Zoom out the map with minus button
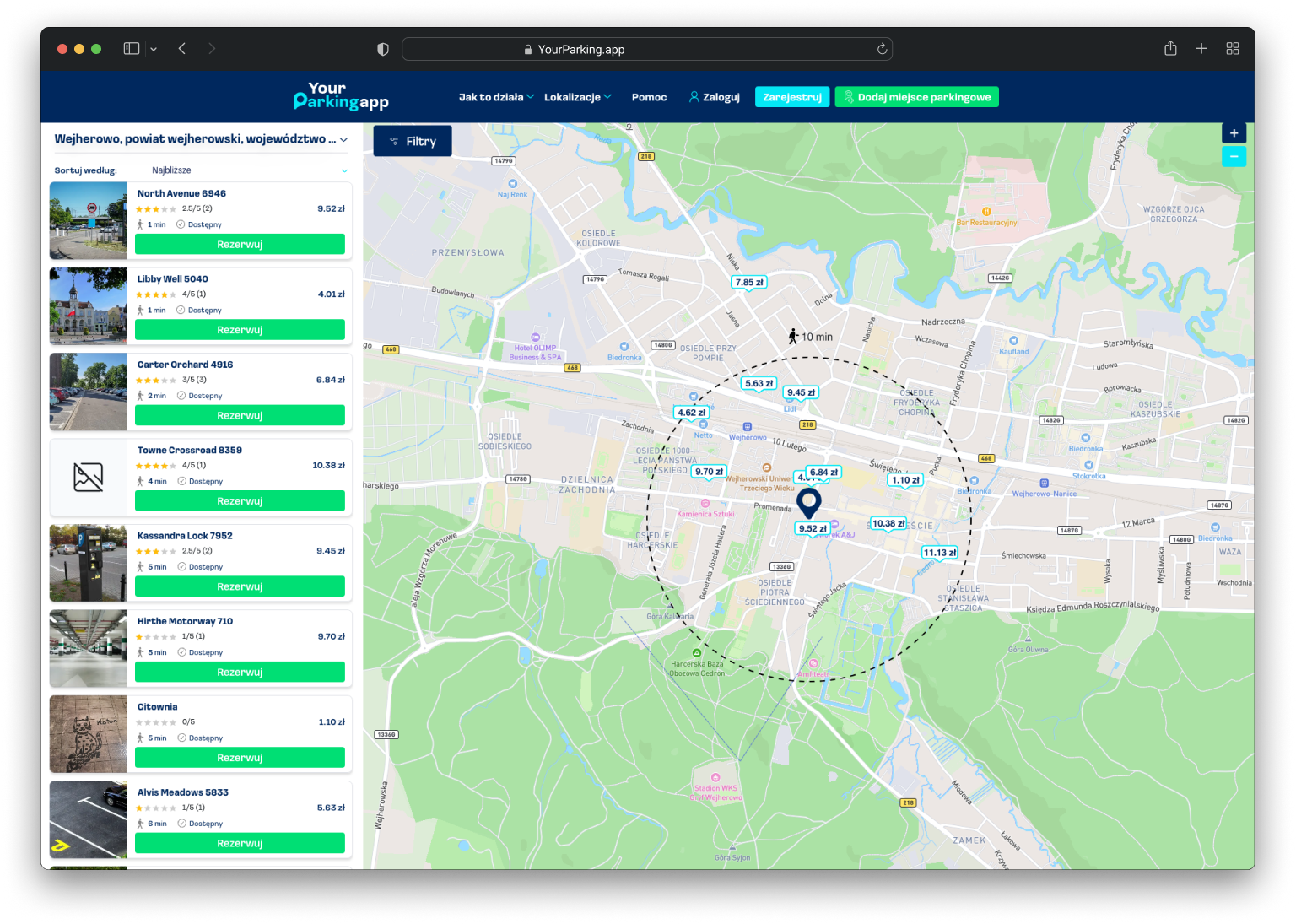Viewport: 1296px width, 924px height. point(1234,156)
